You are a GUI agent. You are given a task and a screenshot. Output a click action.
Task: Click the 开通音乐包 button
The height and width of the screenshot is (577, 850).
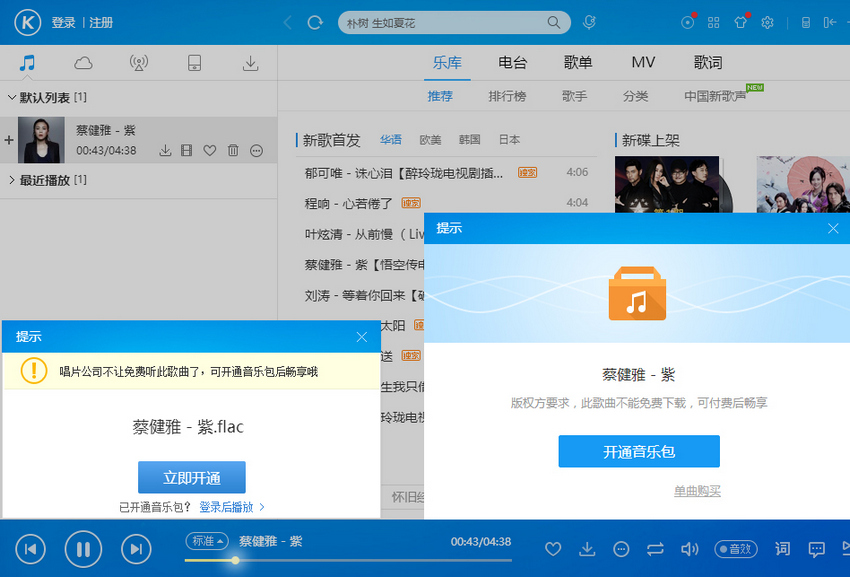pos(638,451)
